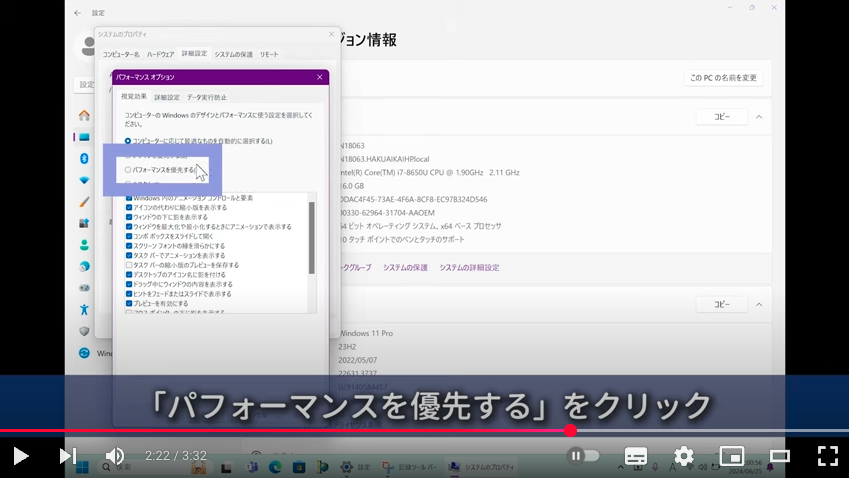
Task: Open Accessibility figure icon
Action: pos(84,310)
